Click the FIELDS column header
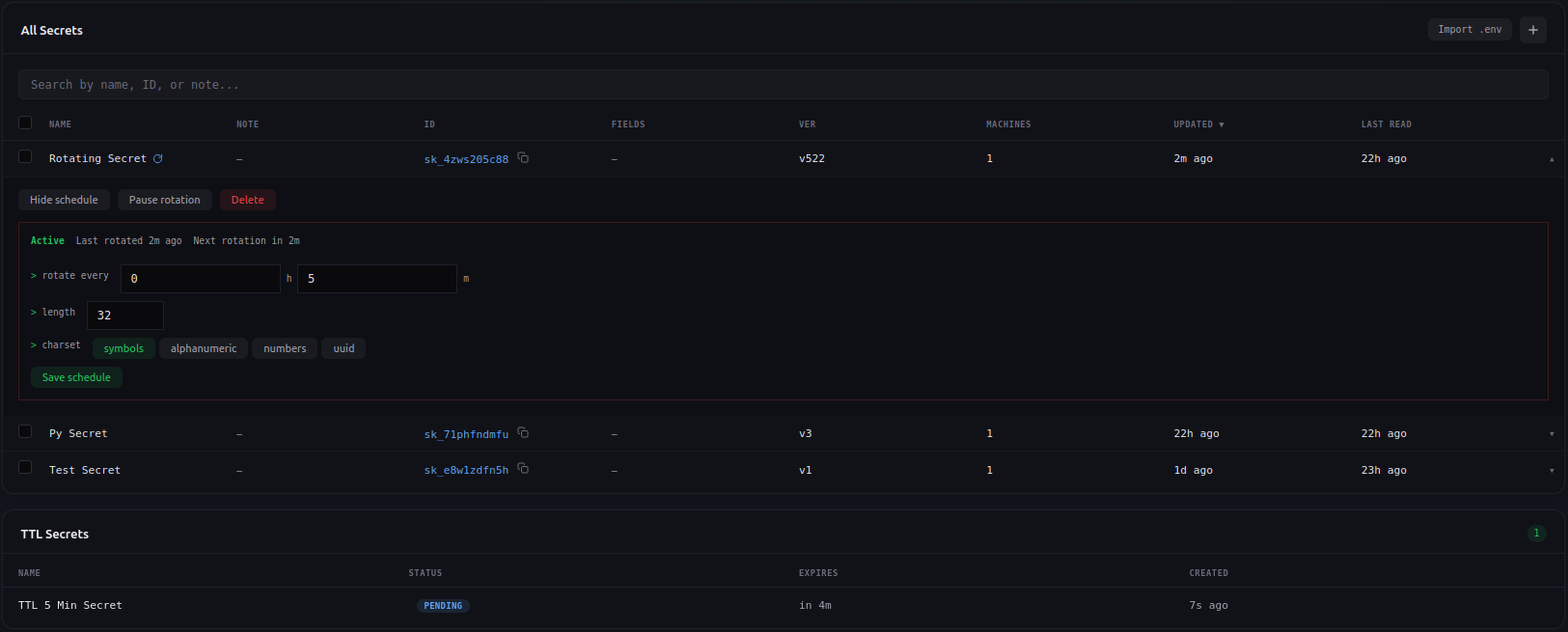Image resolution: width=1568 pixels, height=632 pixels. [628, 124]
